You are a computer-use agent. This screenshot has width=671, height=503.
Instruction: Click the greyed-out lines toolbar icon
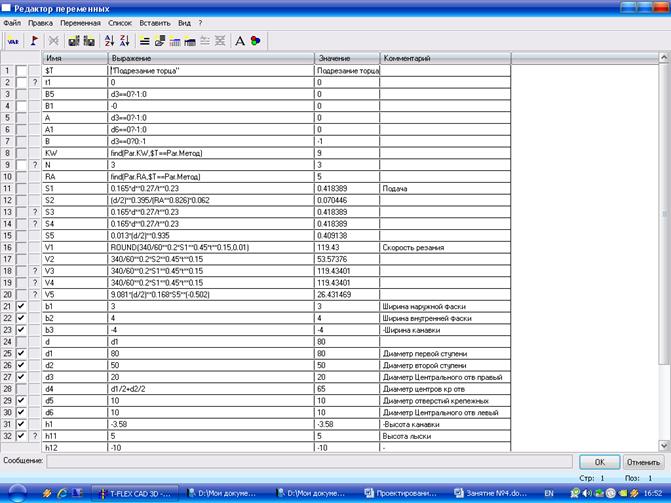point(205,41)
